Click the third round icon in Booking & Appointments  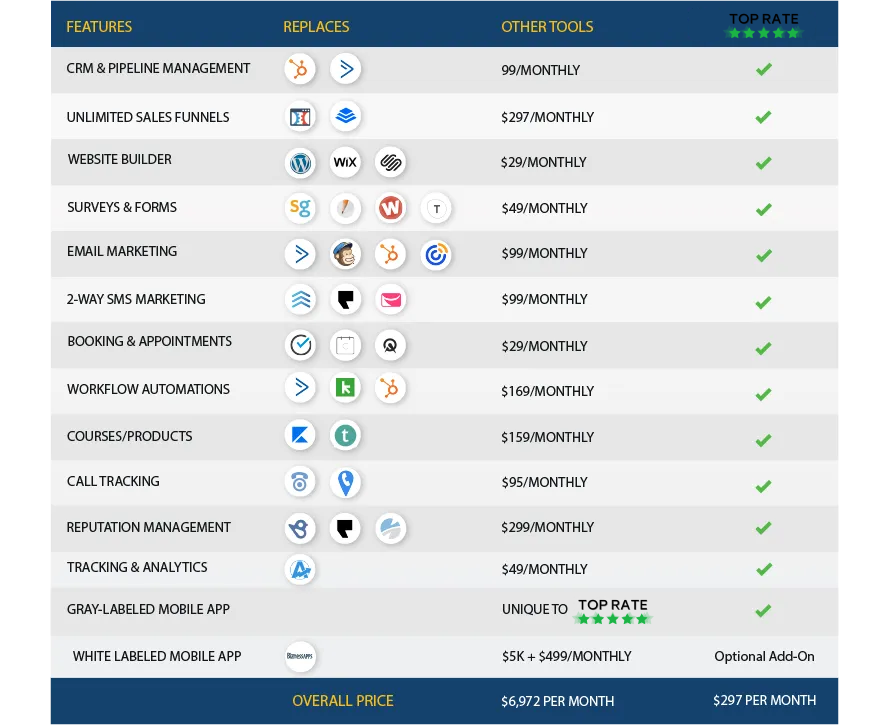coord(390,345)
